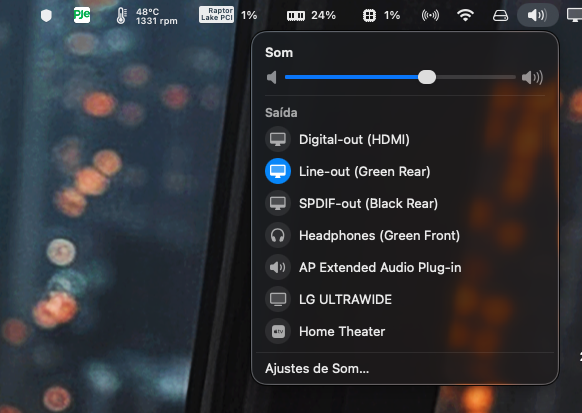
Task: Select Home Theater Apple TV output
Action: coord(405,331)
